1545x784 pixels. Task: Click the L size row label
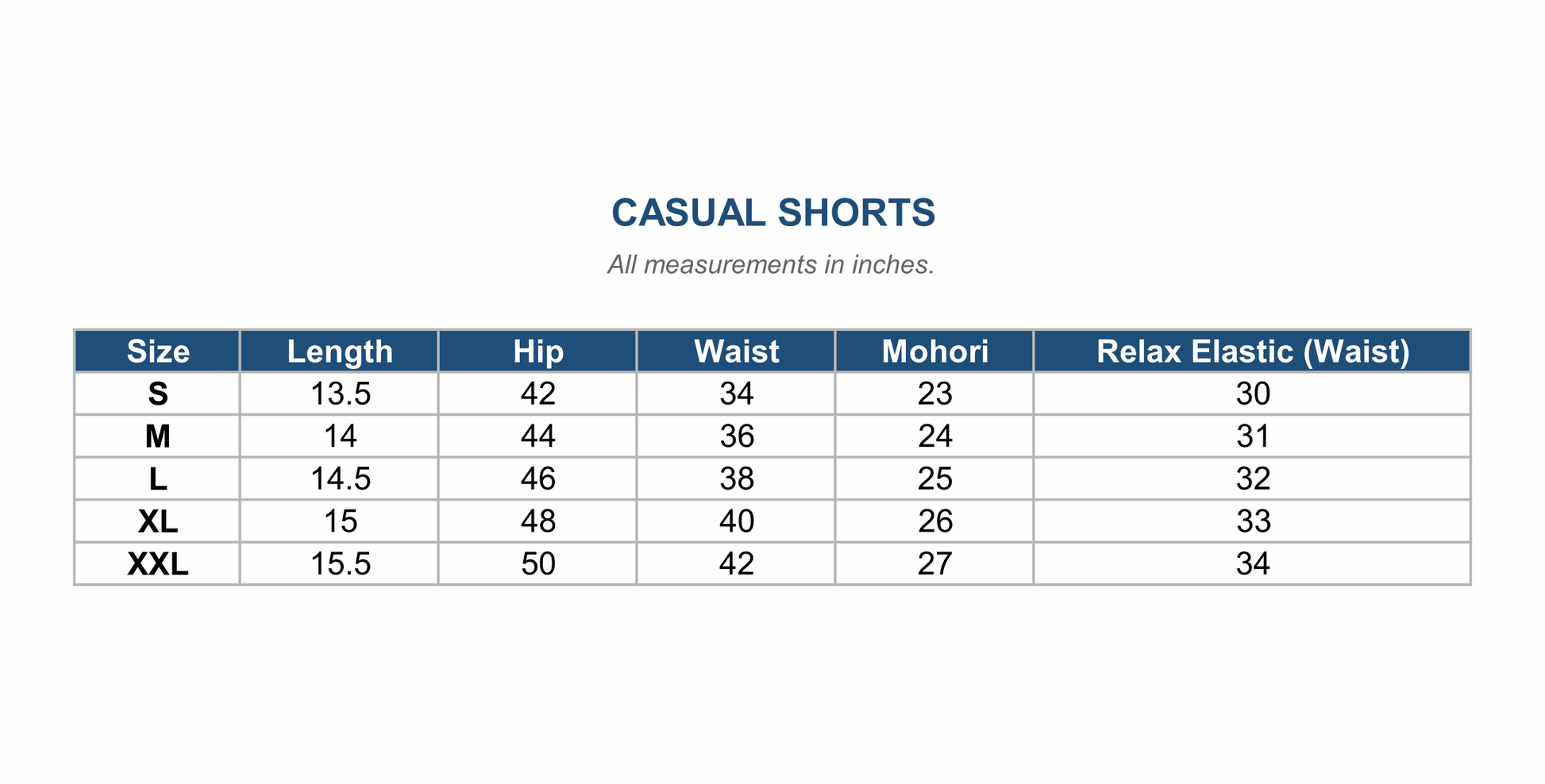click(x=158, y=478)
